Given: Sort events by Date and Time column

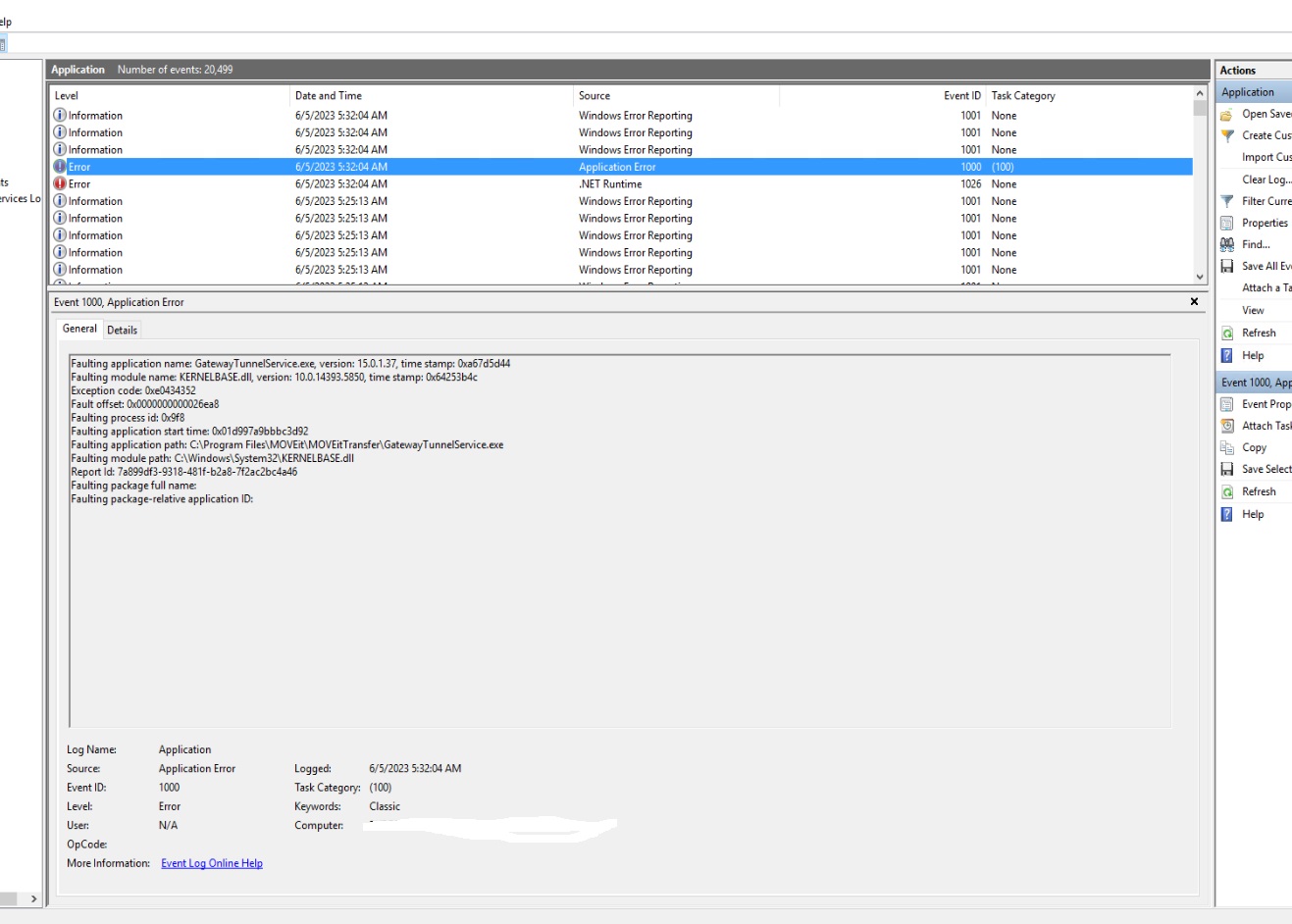Looking at the screenshot, I should tap(431, 95).
